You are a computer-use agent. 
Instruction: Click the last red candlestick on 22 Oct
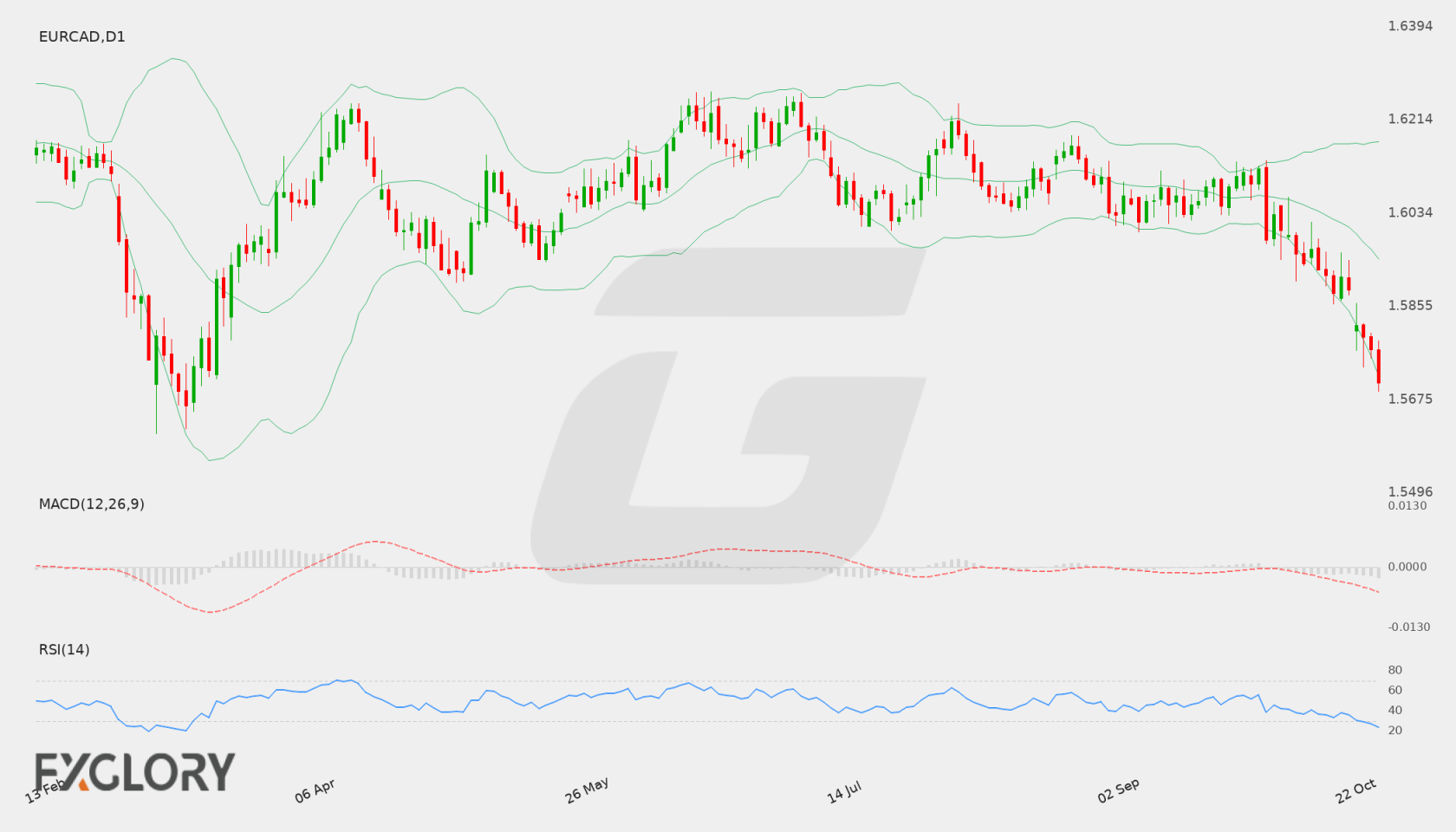pyautogui.click(x=1378, y=367)
